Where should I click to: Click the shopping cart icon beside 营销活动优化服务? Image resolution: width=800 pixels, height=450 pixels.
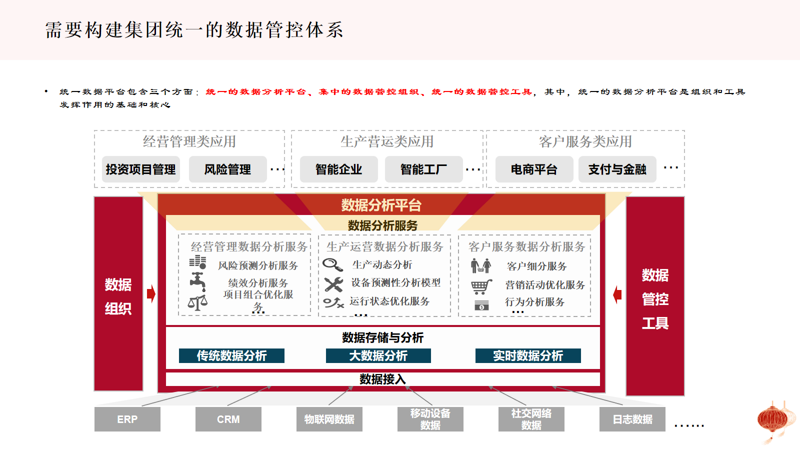[481, 287]
